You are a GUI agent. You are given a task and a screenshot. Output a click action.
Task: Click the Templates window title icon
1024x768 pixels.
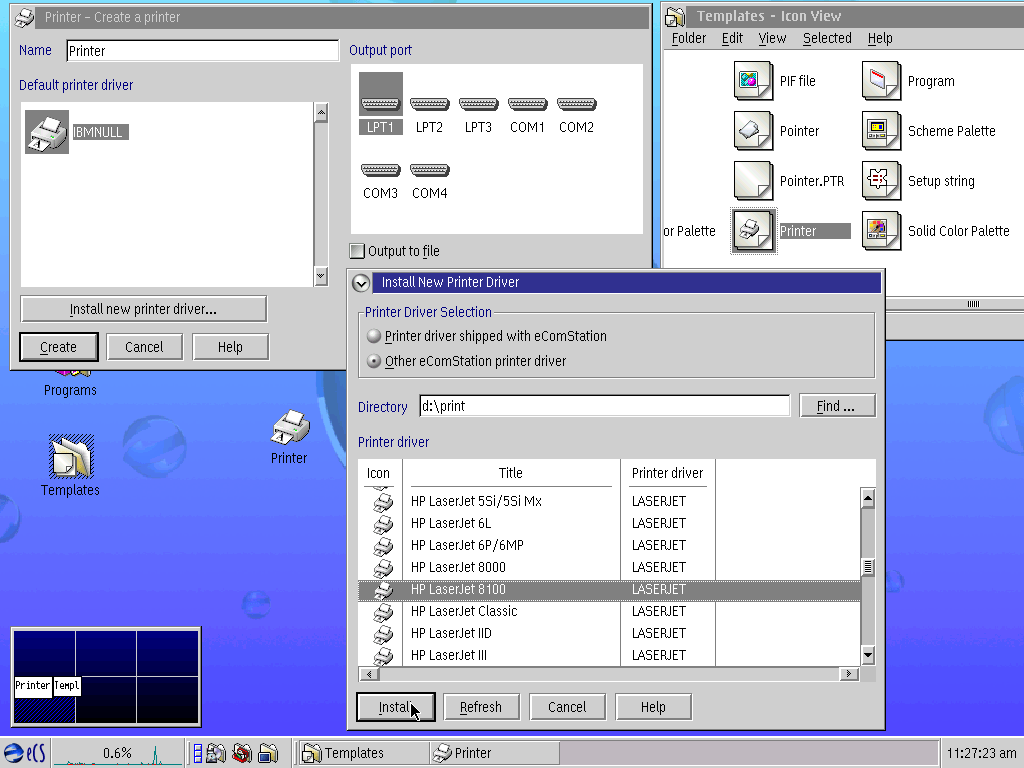(x=675, y=16)
